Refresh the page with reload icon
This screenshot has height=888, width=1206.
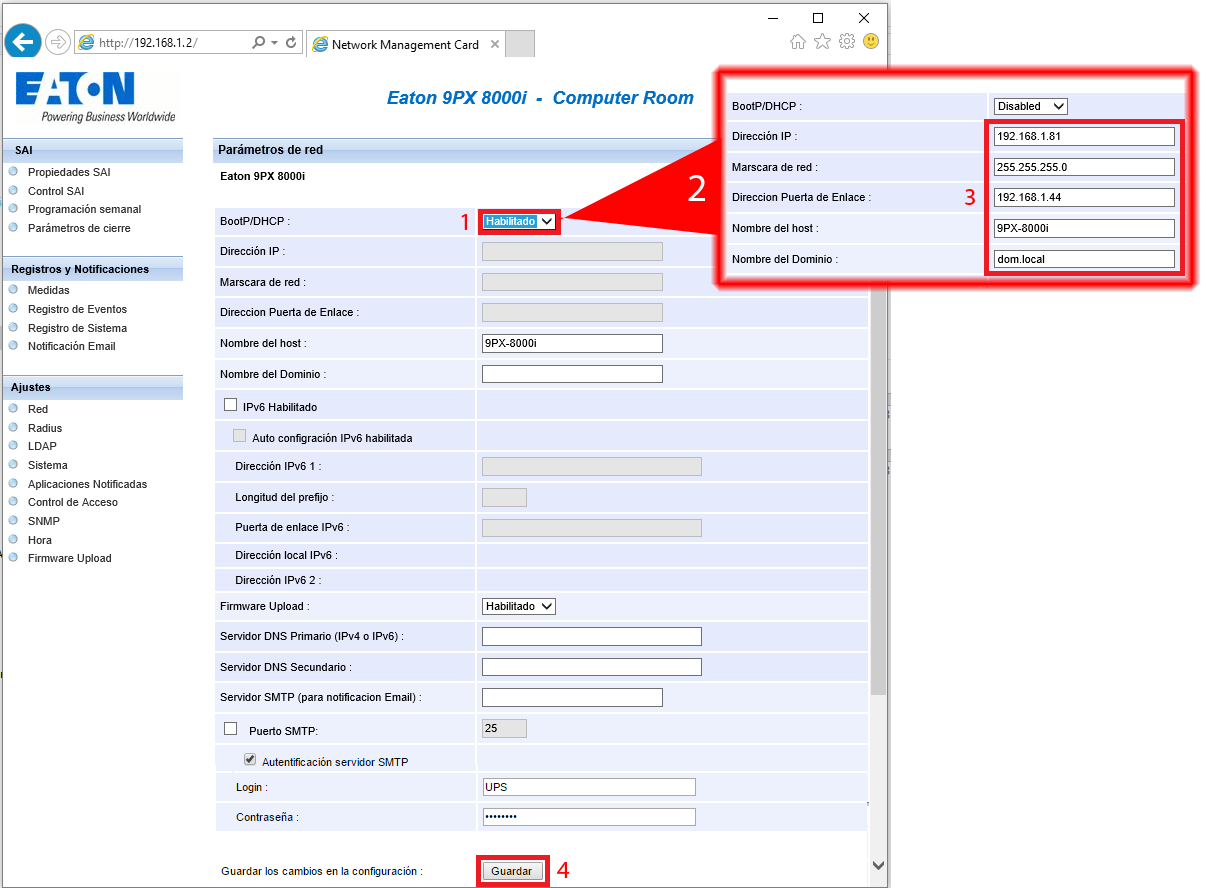[291, 43]
